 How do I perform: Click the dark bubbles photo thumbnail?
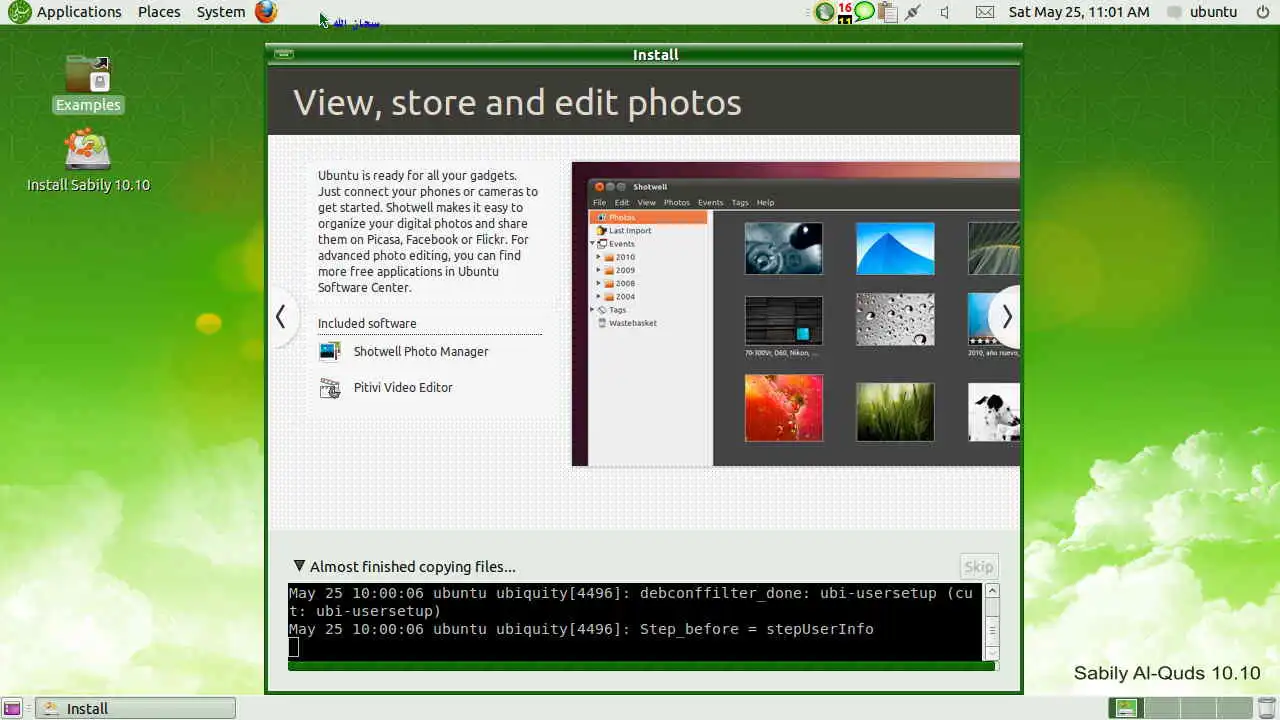(784, 248)
